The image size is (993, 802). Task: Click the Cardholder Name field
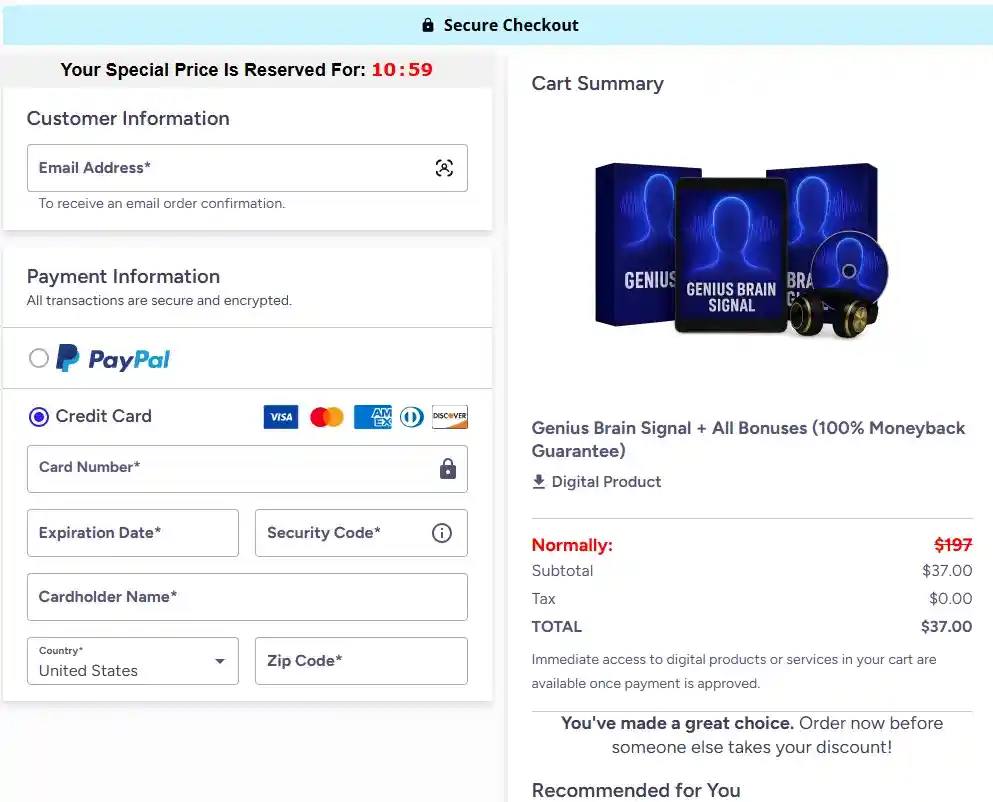coord(247,597)
